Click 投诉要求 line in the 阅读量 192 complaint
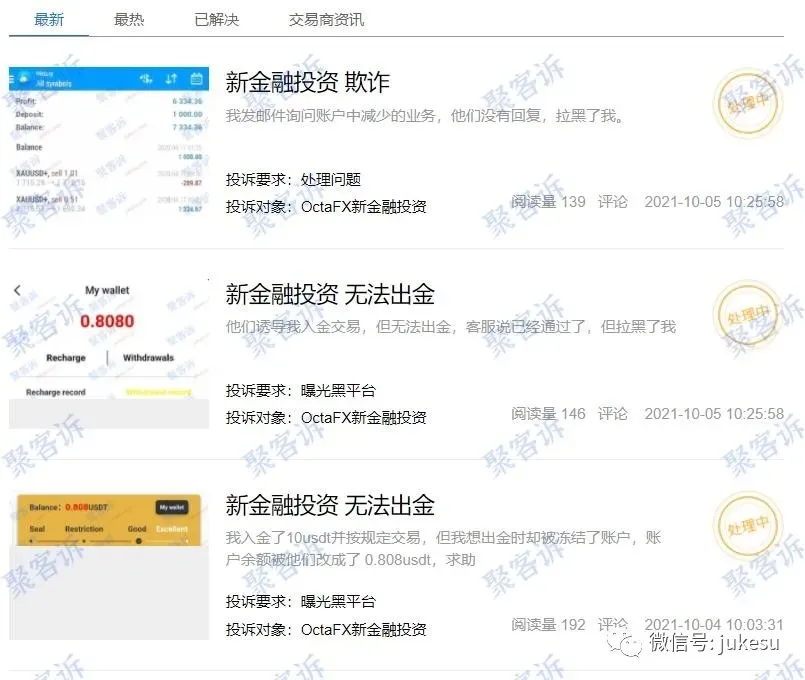This screenshot has width=805, height=680. click(300, 601)
